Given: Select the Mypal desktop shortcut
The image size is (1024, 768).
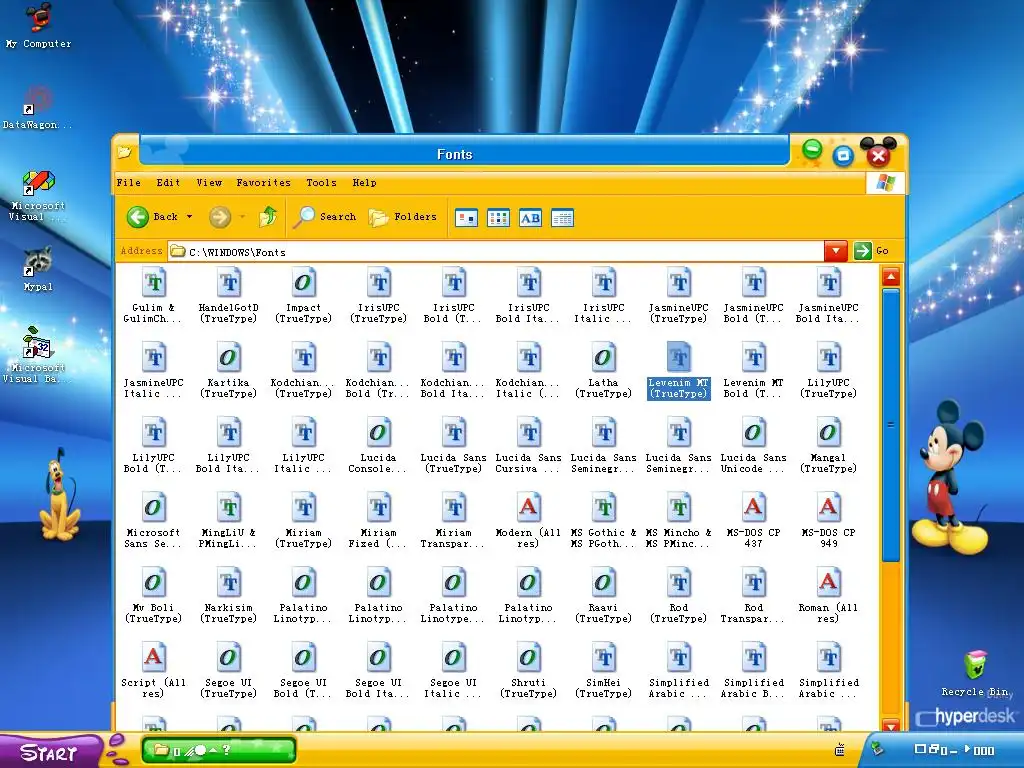Looking at the screenshot, I should coord(38,268).
